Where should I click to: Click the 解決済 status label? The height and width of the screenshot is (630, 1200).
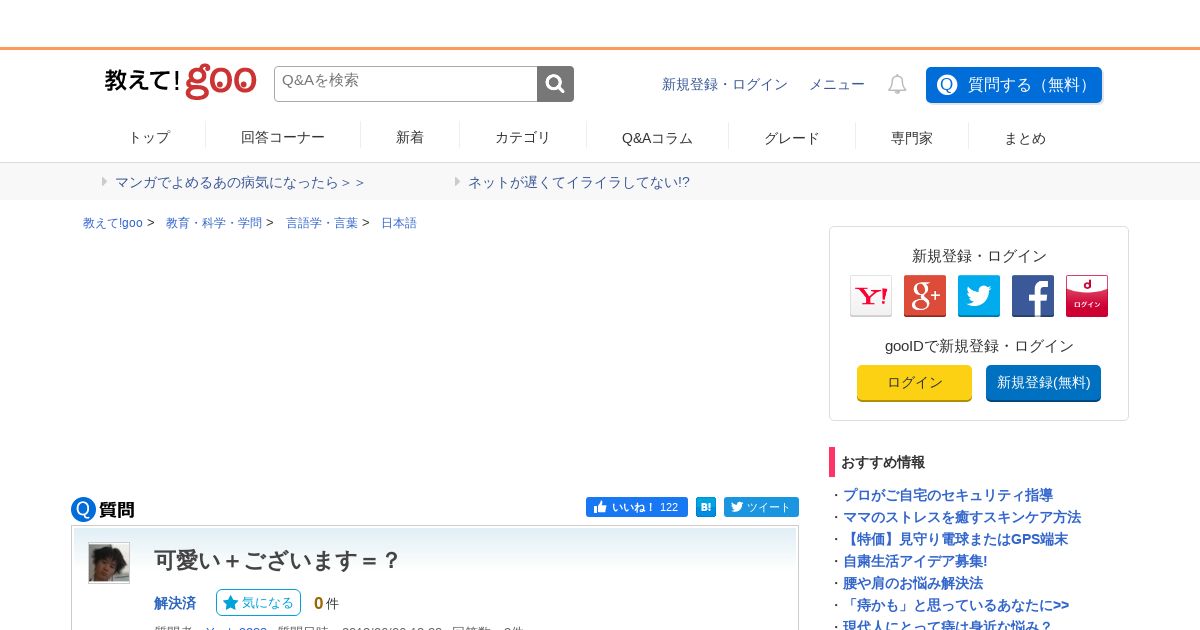click(175, 603)
